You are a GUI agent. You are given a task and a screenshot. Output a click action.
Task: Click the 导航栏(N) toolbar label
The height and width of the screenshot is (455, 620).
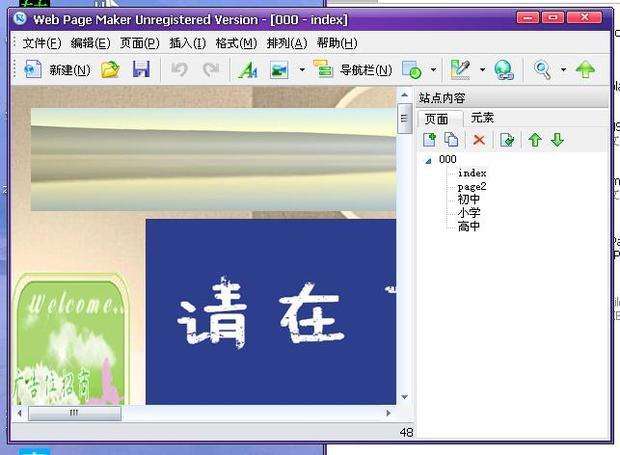pos(366,70)
